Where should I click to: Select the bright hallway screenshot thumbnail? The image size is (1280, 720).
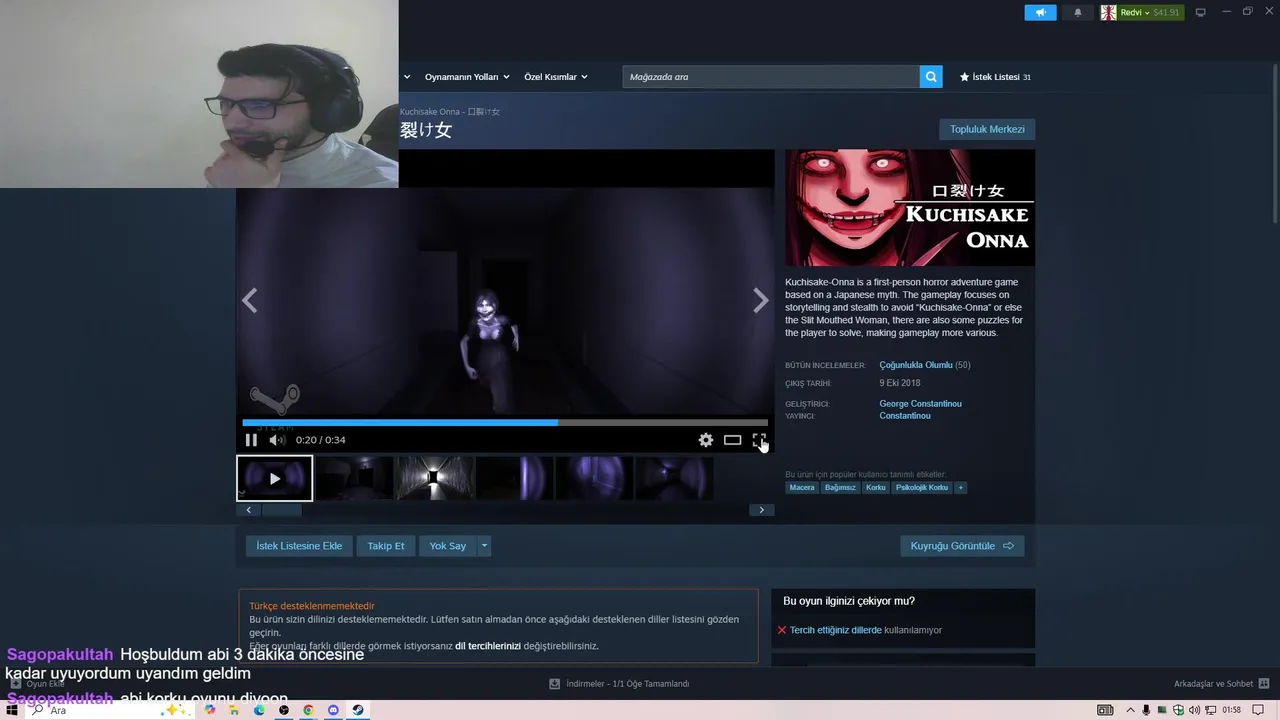pyautogui.click(x=434, y=478)
